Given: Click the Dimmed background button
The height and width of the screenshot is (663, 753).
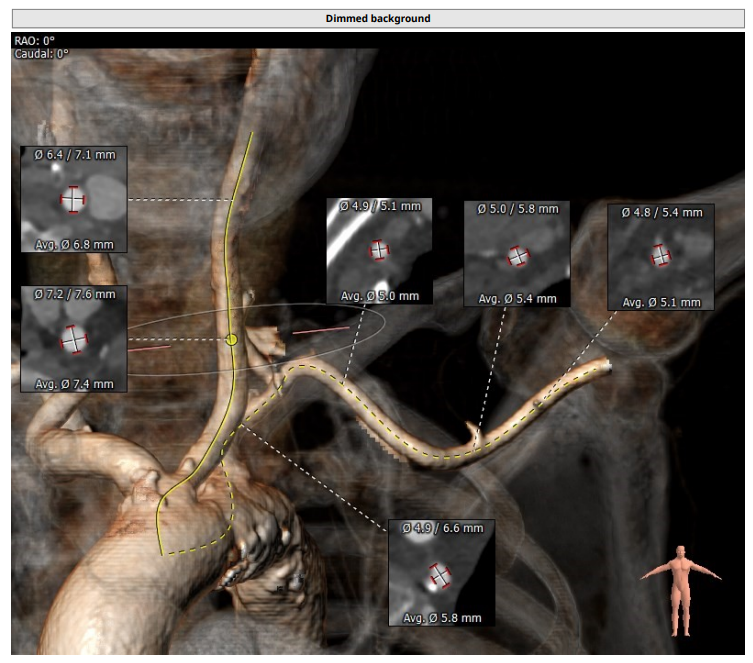Looking at the screenshot, I should click(378, 18).
